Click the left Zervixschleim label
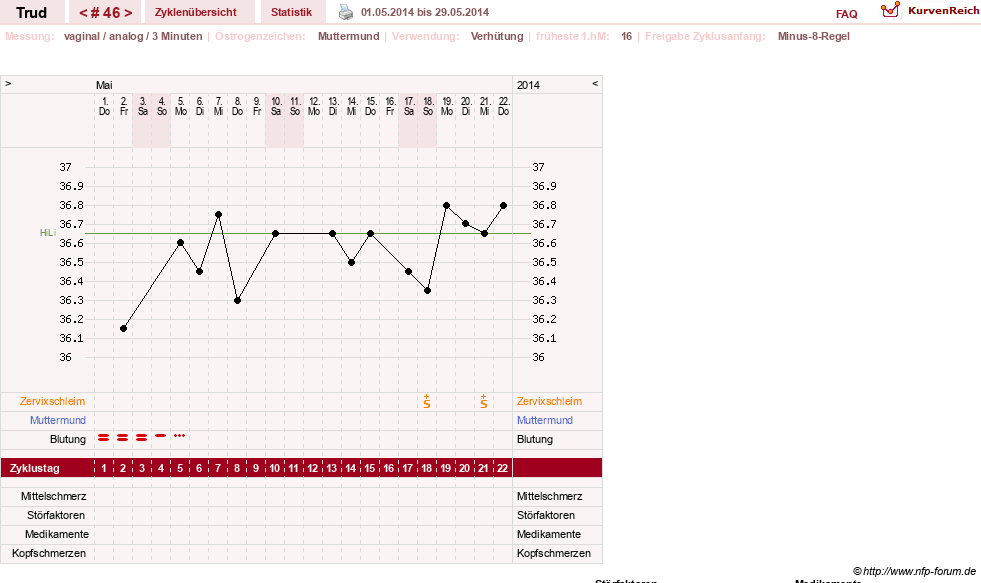The height and width of the screenshot is (583, 981). pos(53,402)
